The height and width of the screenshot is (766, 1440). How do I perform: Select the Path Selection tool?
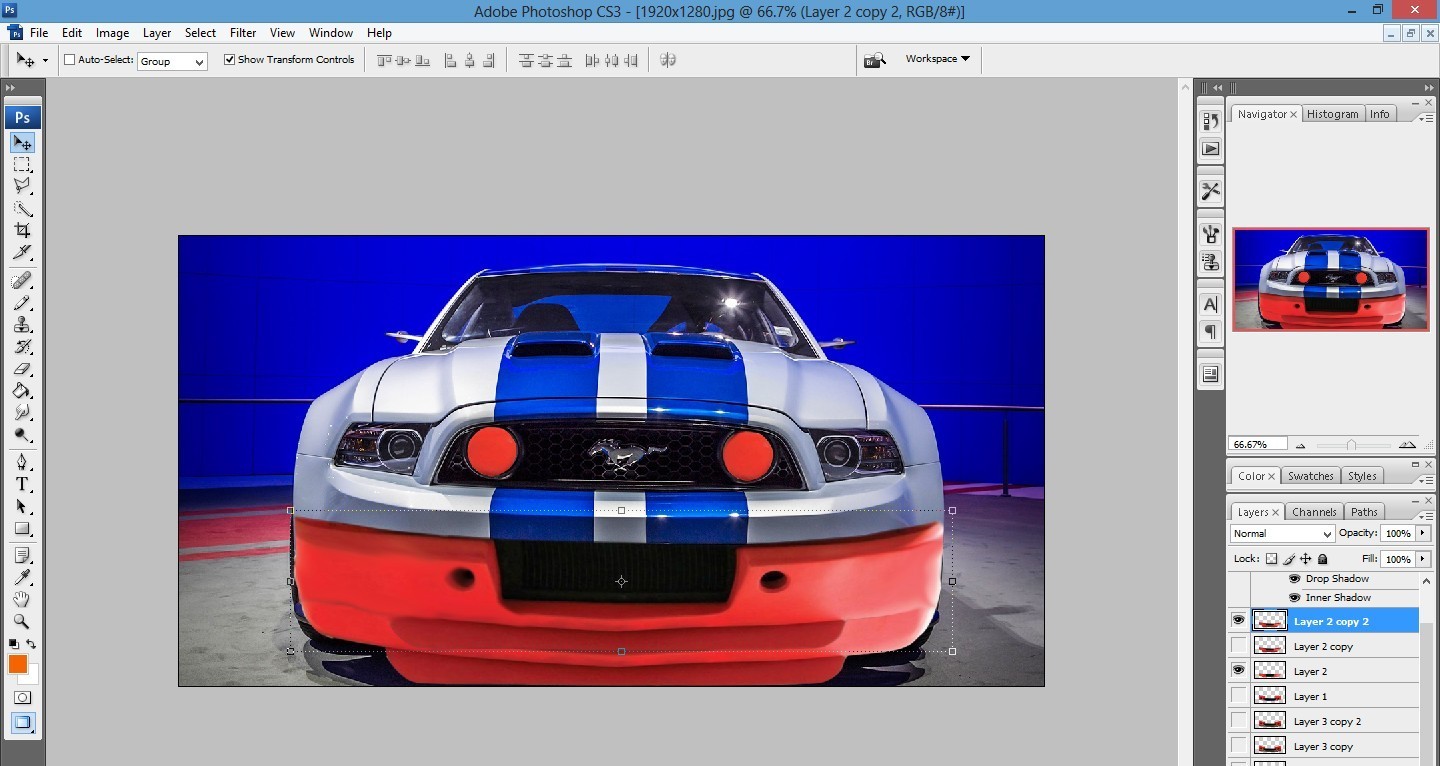(22, 507)
